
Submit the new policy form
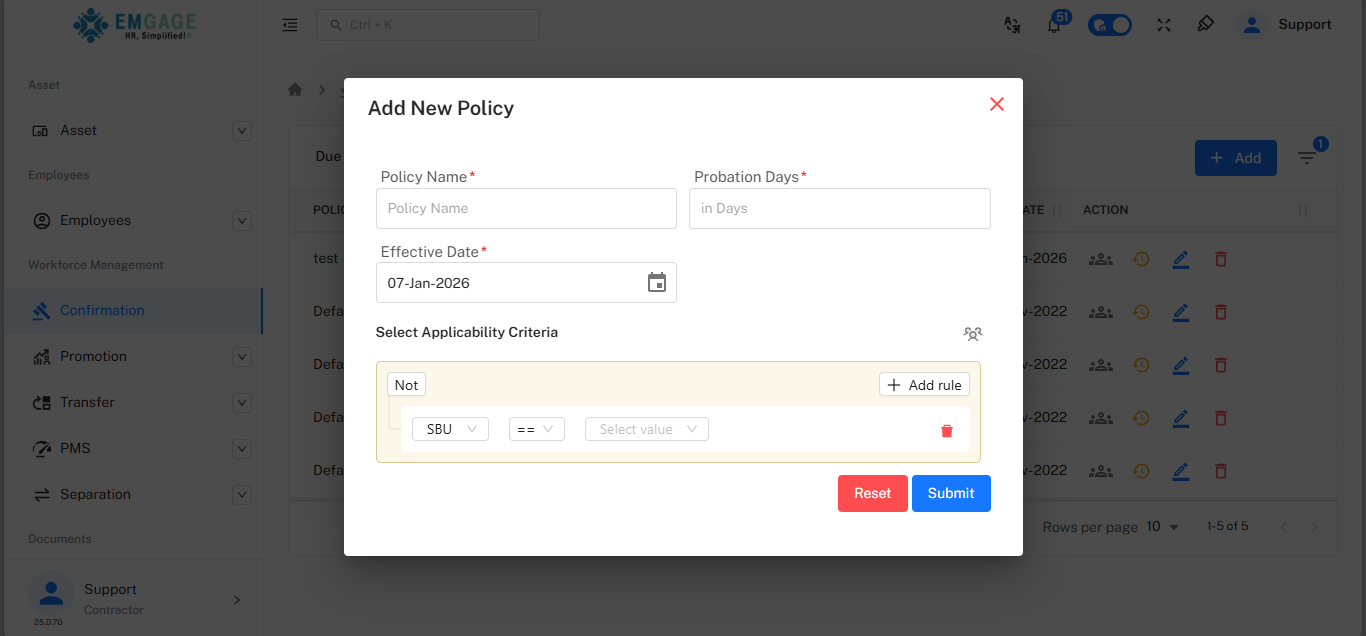tap(951, 493)
